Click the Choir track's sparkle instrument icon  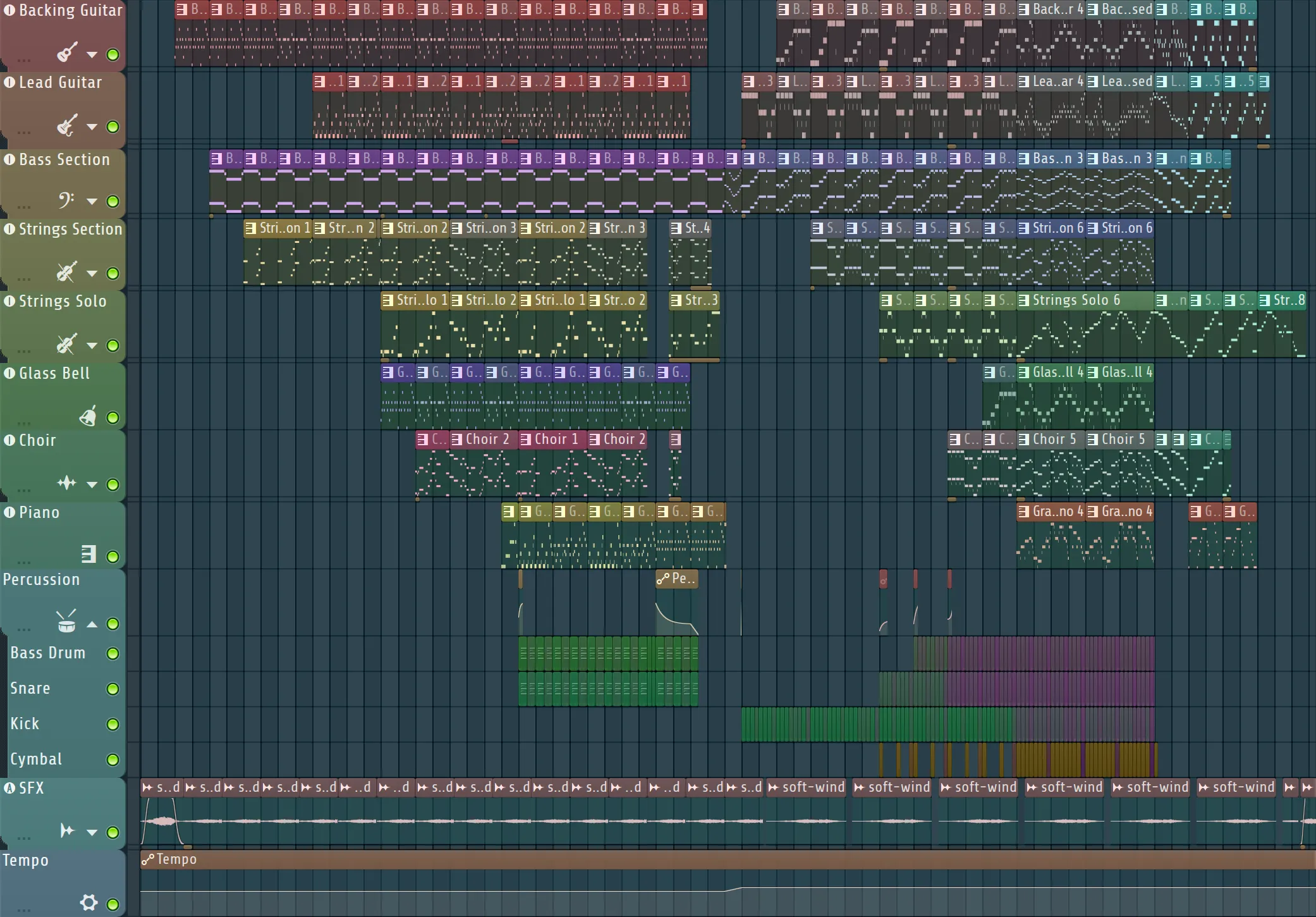tap(66, 484)
